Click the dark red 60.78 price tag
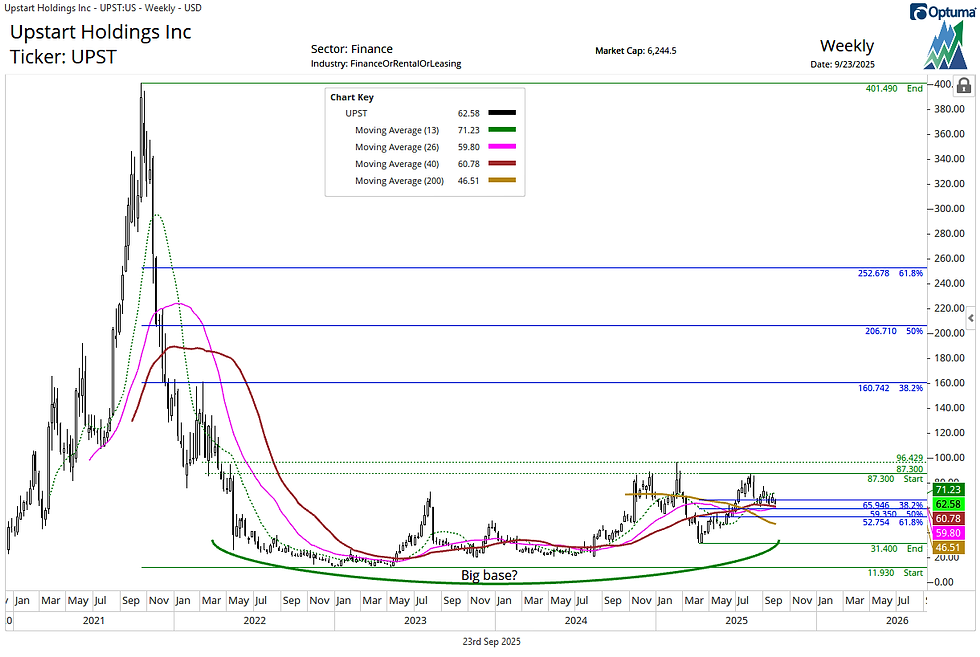This screenshot has width=980, height=657. coord(948,518)
